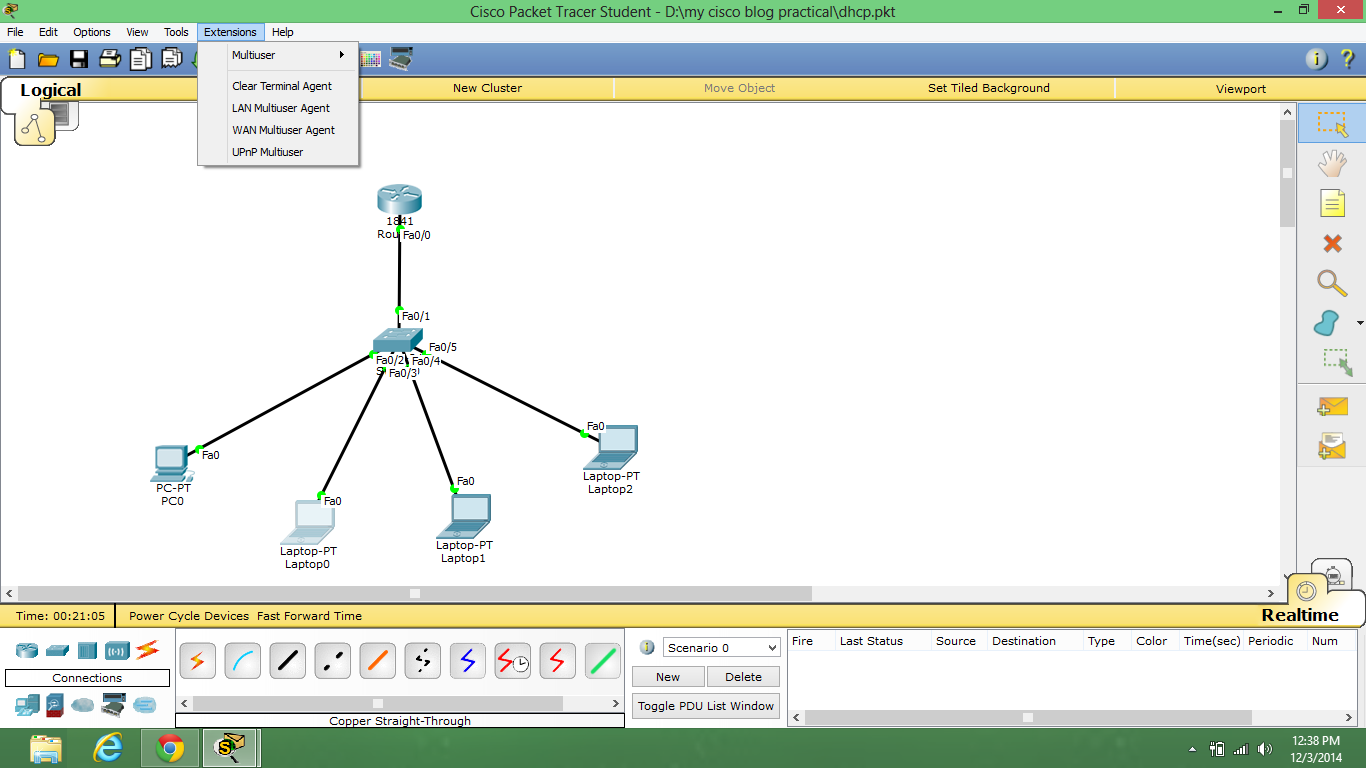This screenshot has width=1366, height=768.
Task: Select the Wireless Devices category
Action: [x=117, y=651]
